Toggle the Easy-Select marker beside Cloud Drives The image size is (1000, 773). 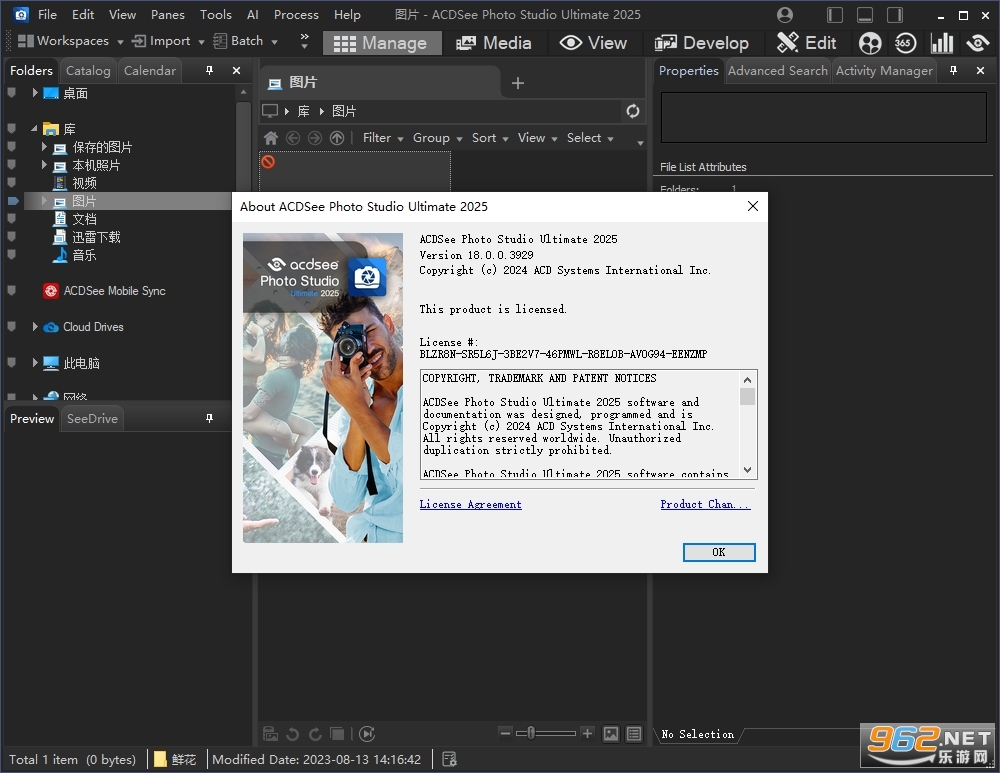[x=11, y=327]
